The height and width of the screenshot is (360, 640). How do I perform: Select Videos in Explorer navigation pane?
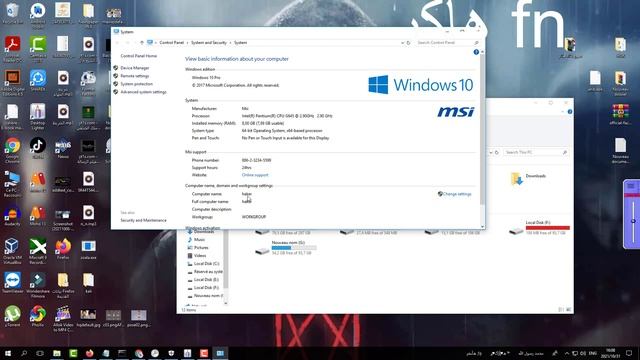[x=200, y=256]
